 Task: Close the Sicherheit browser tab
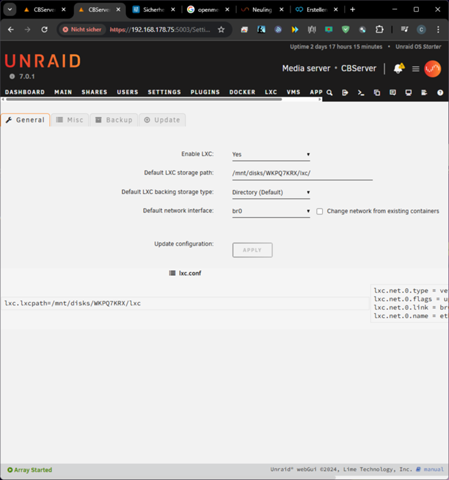(x=173, y=10)
